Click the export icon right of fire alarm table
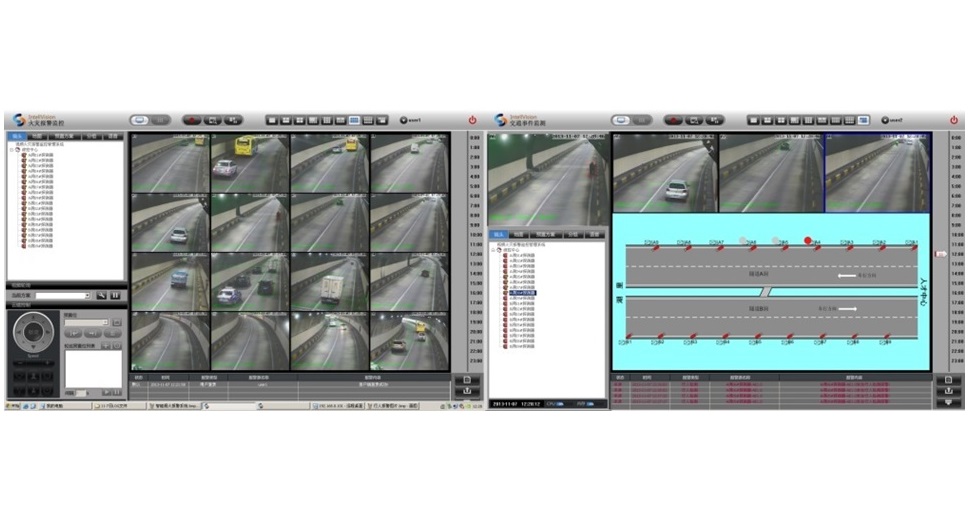Viewport: 975px width, 523px height. [x=467, y=391]
